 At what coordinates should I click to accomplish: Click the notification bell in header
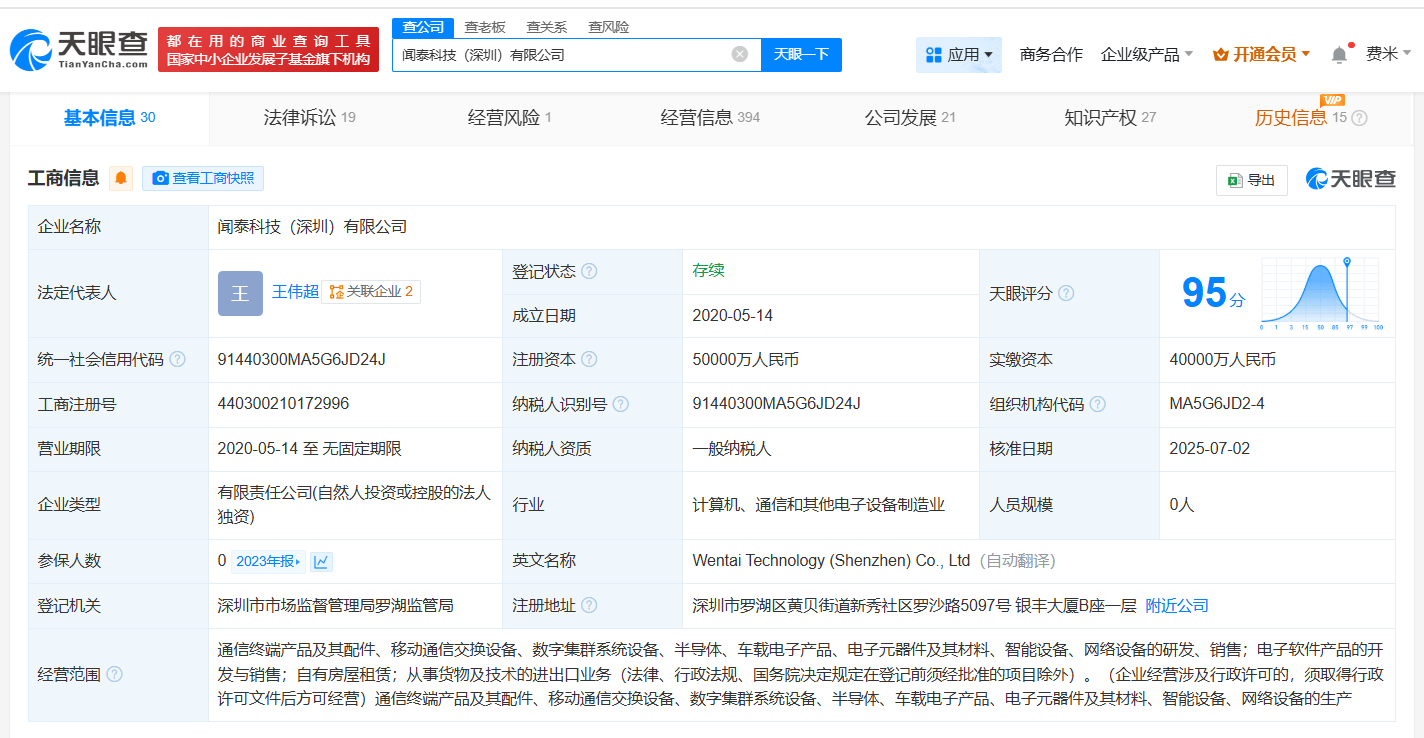click(1339, 54)
